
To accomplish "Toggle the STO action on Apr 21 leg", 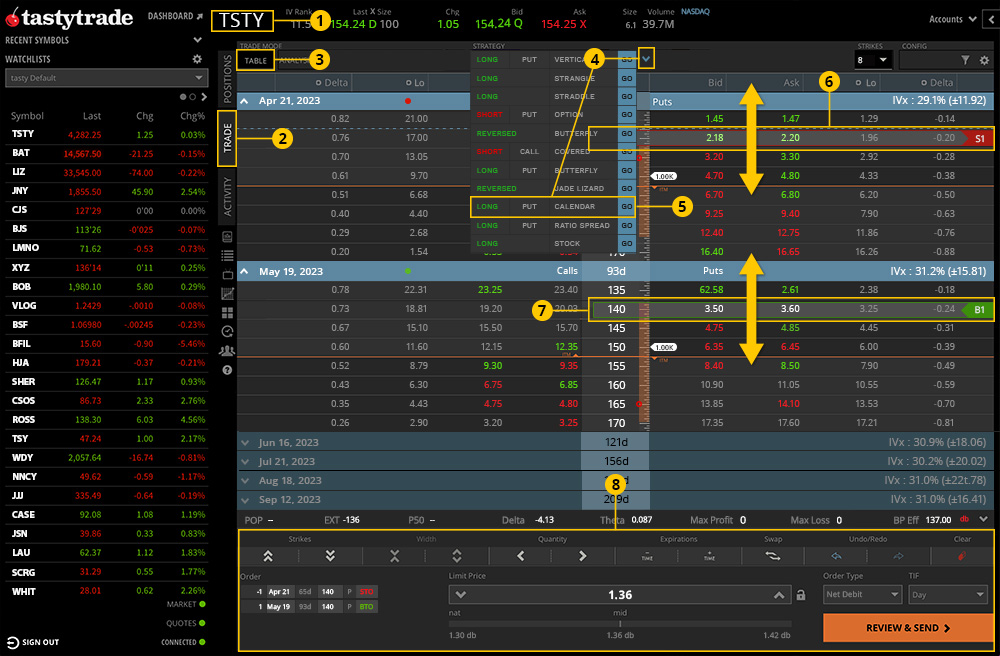I will (366, 592).
